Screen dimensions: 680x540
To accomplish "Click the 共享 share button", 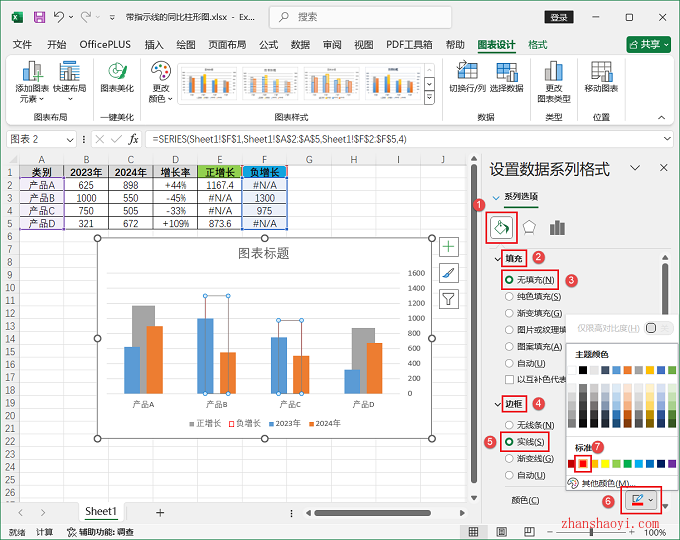I will (x=648, y=45).
